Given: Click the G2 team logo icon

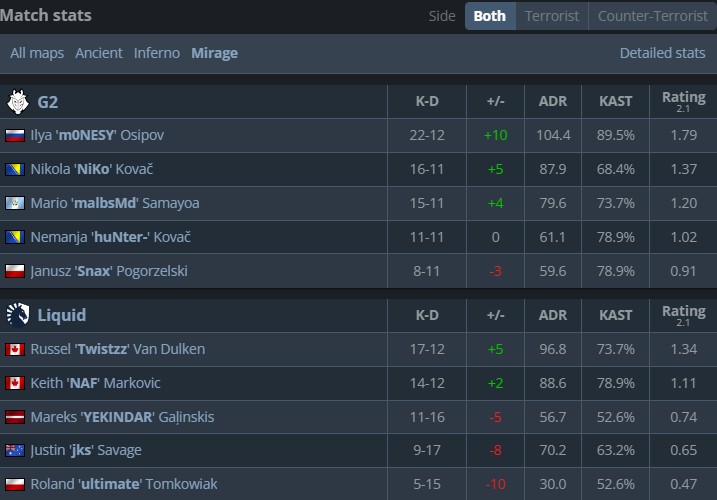Looking at the screenshot, I should [17, 101].
